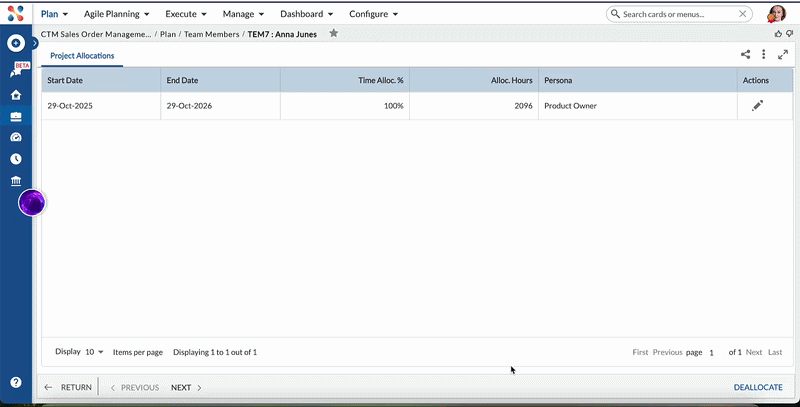Select the Product Owner persona cell
Viewport: 800px width, 407px height.
[x=638, y=106]
